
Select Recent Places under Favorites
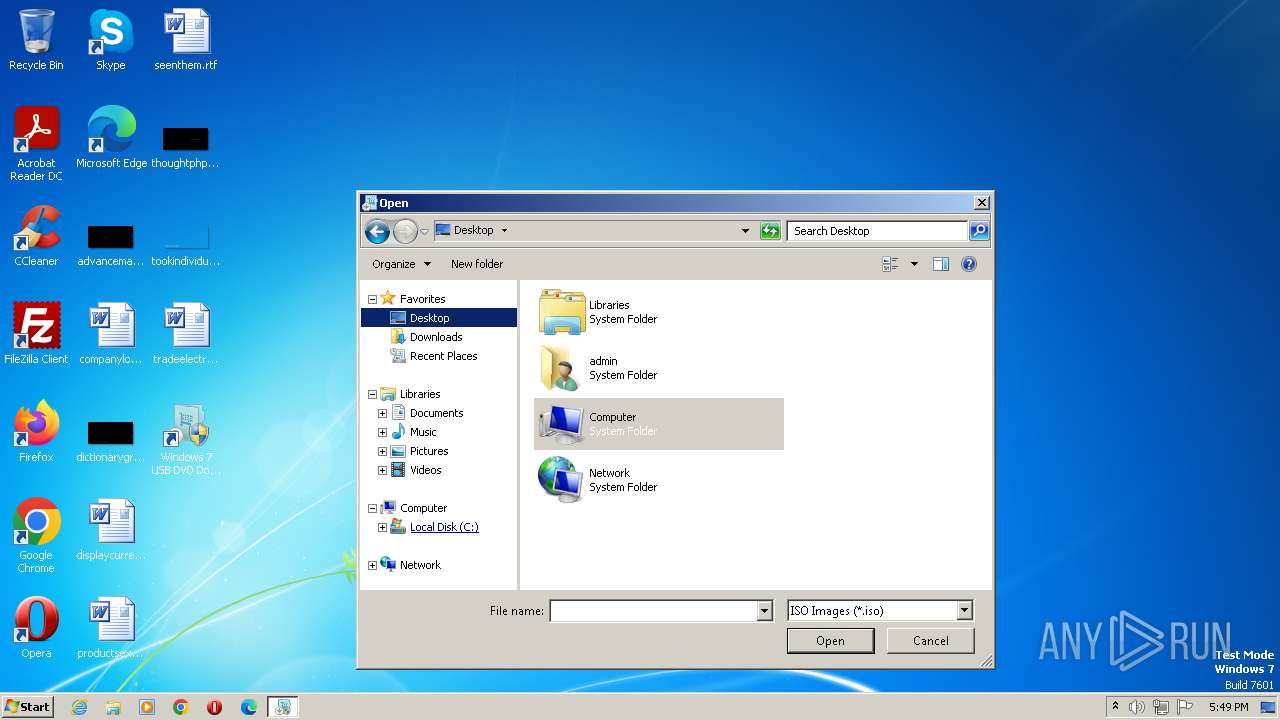pyautogui.click(x=443, y=356)
